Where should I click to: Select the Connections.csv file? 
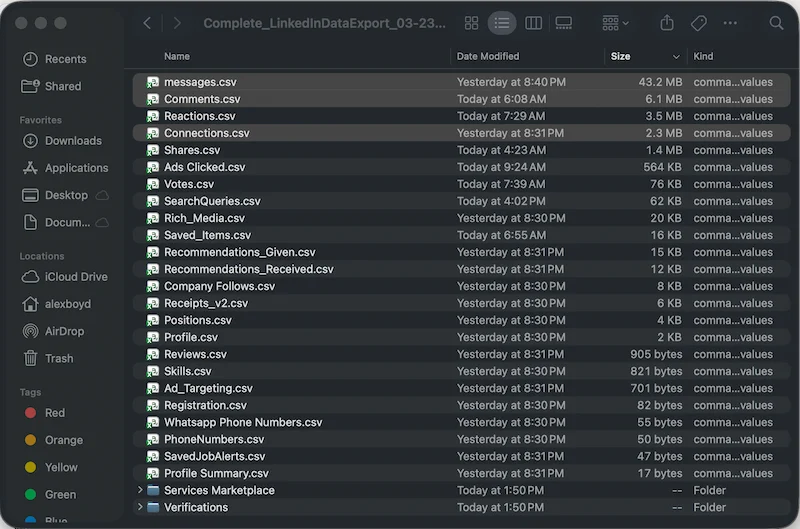coord(462,133)
